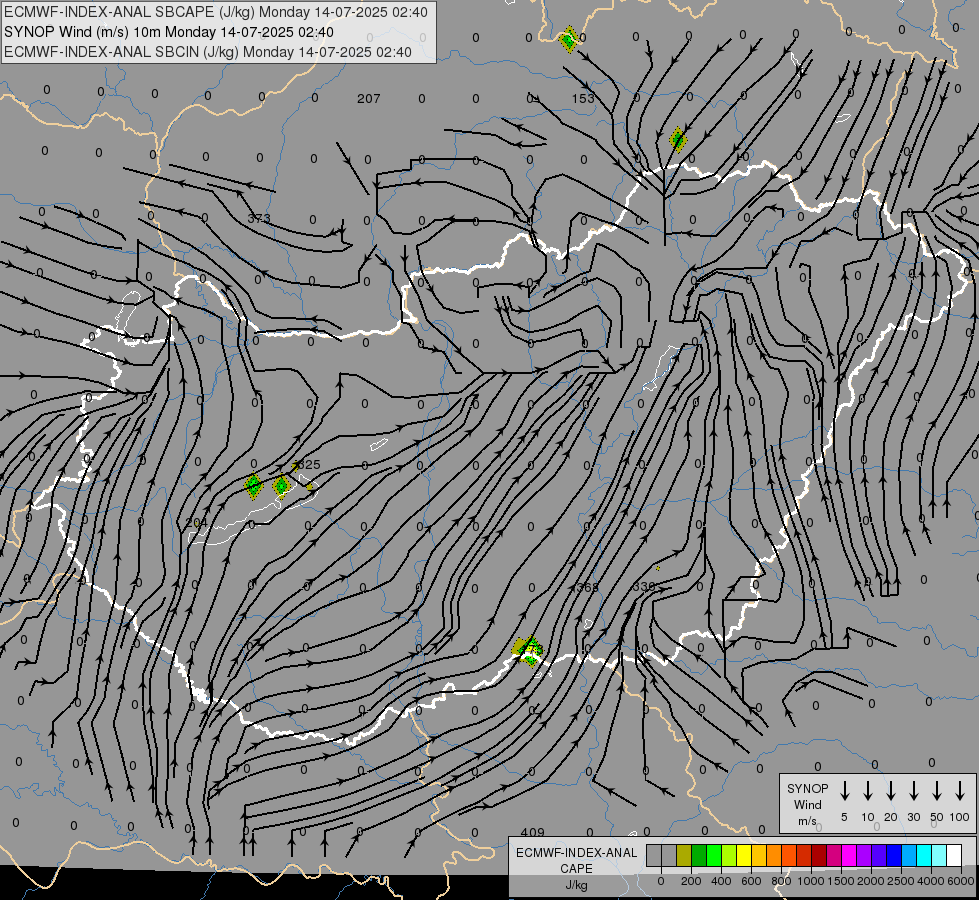Screen dimensions: 979x900
Task: Click the 368 value on the map
Action: (587, 587)
